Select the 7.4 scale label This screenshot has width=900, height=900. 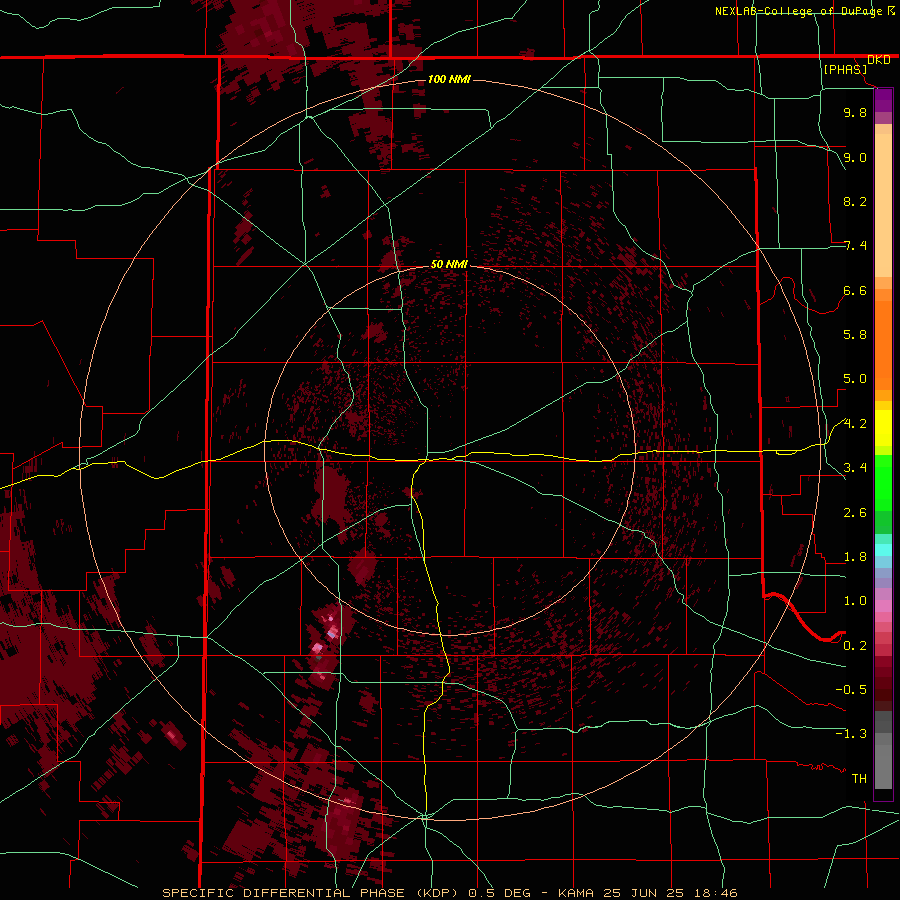click(855, 246)
